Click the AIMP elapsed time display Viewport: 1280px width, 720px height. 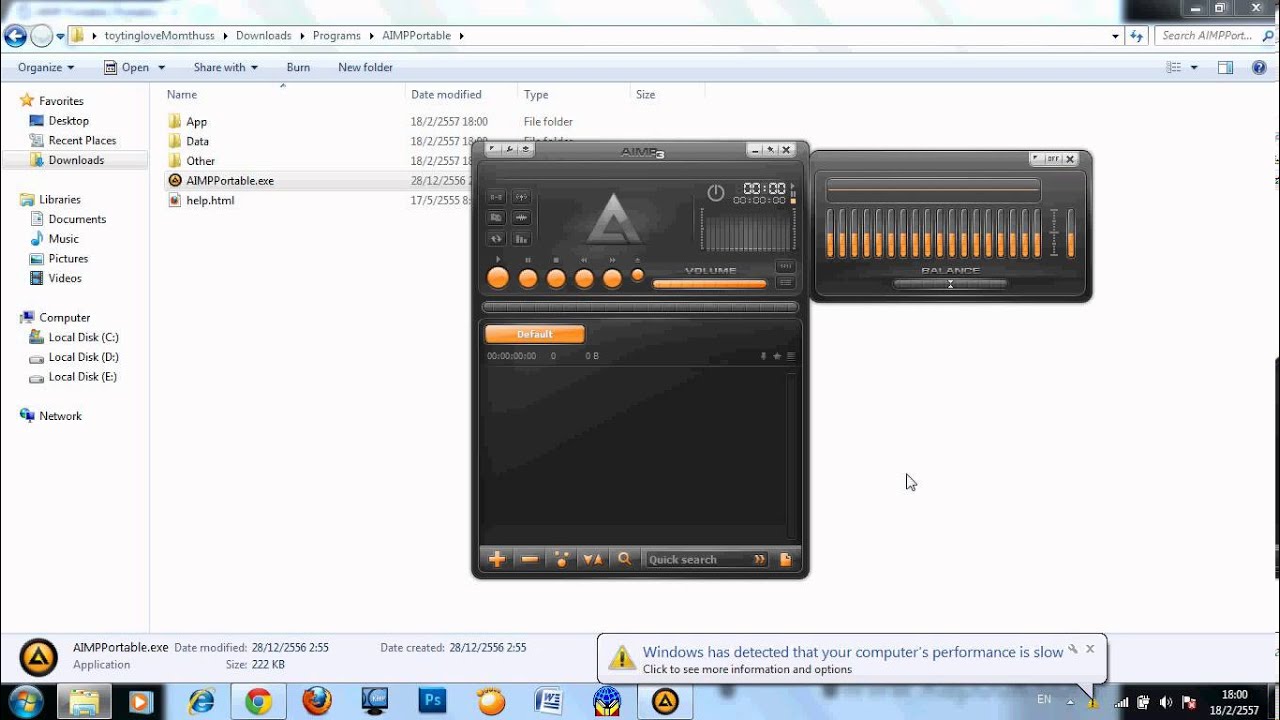(764, 189)
